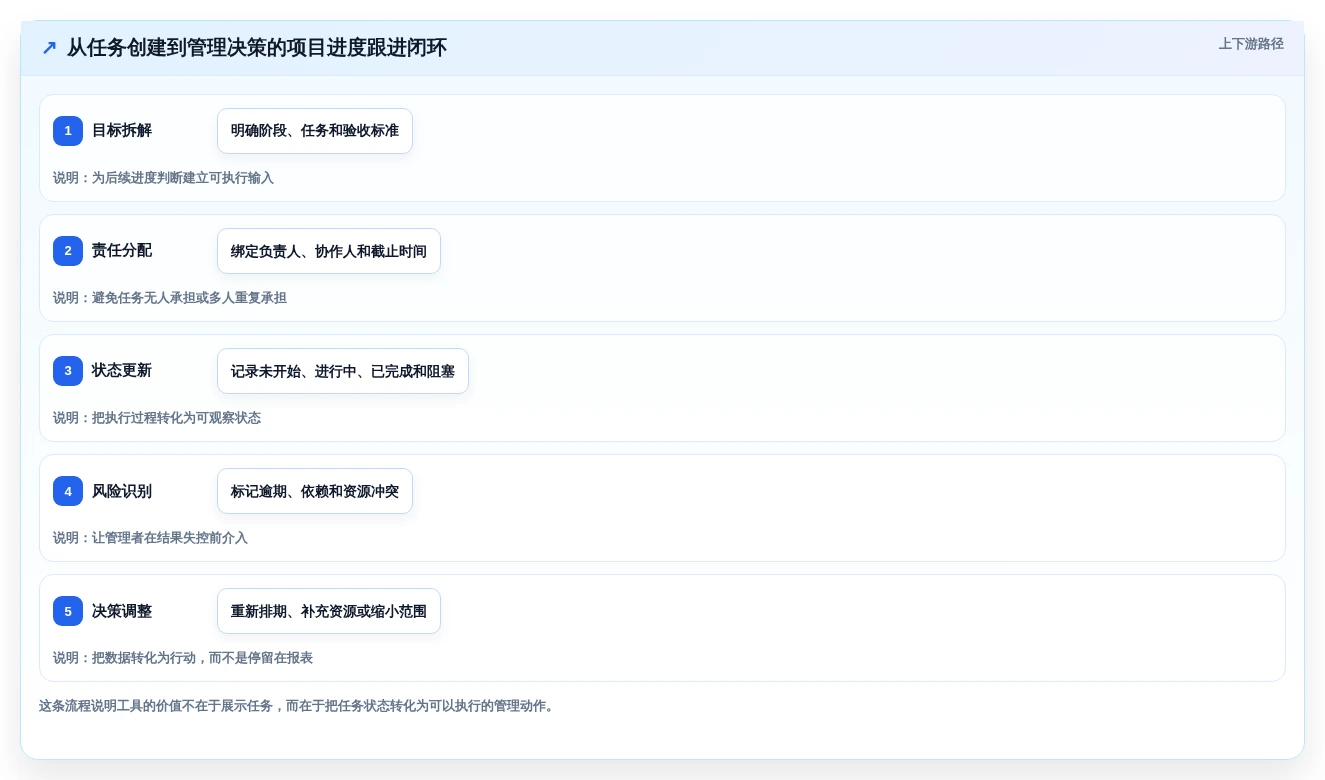This screenshot has width=1325, height=780.
Task: Click the 上下游路径 label in the header
Action: pyautogui.click(x=1251, y=44)
